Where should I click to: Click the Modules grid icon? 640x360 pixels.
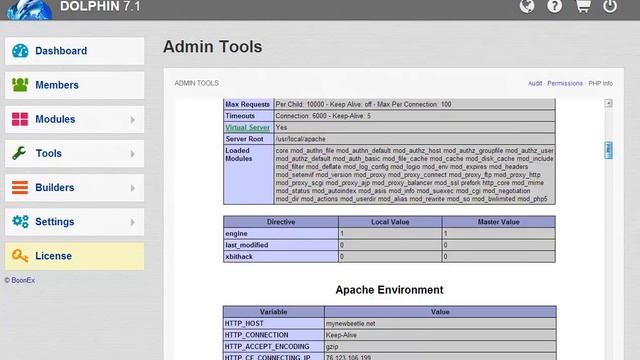pyautogui.click(x=20, y=119)
